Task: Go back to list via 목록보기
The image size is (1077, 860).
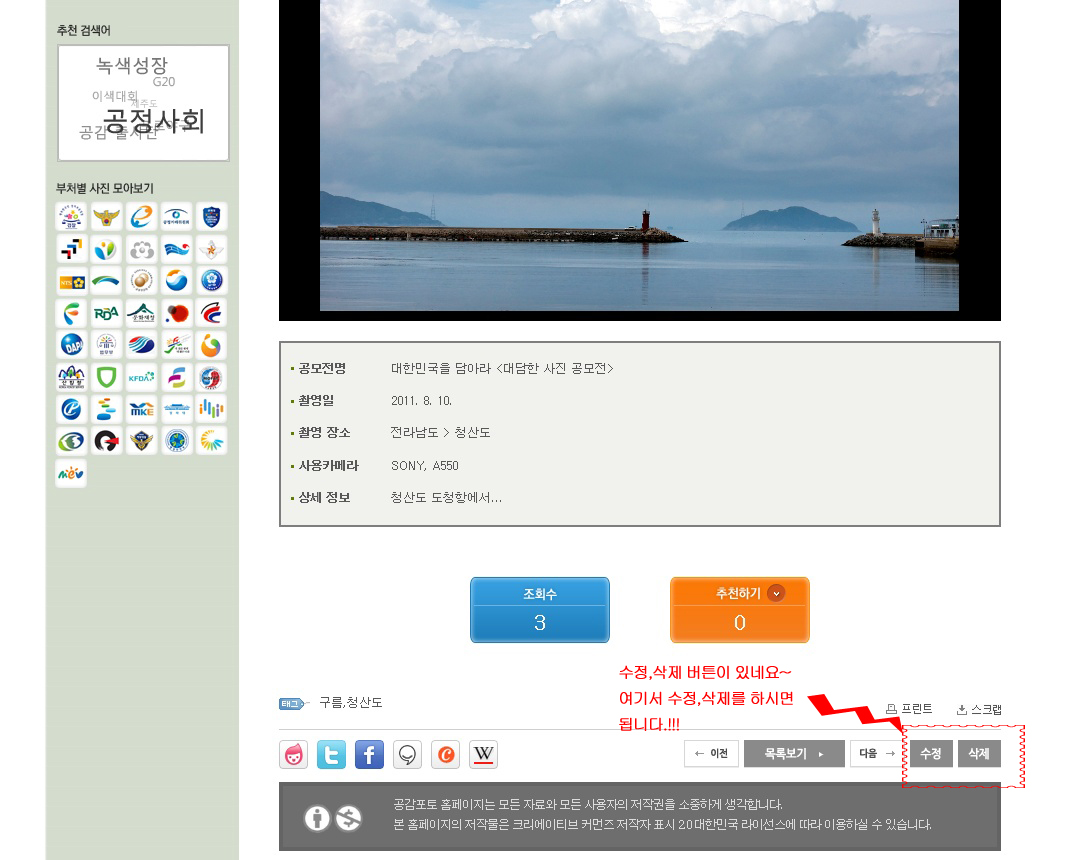Action: 794,753
